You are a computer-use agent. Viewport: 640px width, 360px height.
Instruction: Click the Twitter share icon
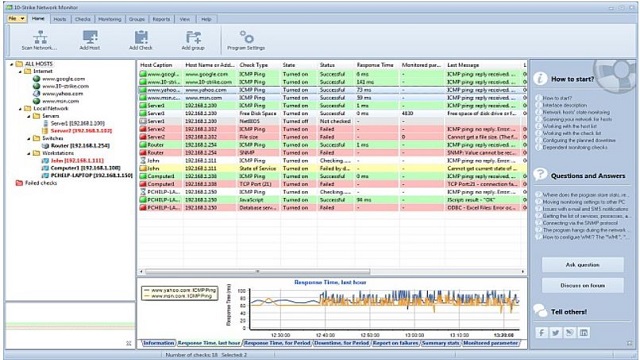(556, 333)
